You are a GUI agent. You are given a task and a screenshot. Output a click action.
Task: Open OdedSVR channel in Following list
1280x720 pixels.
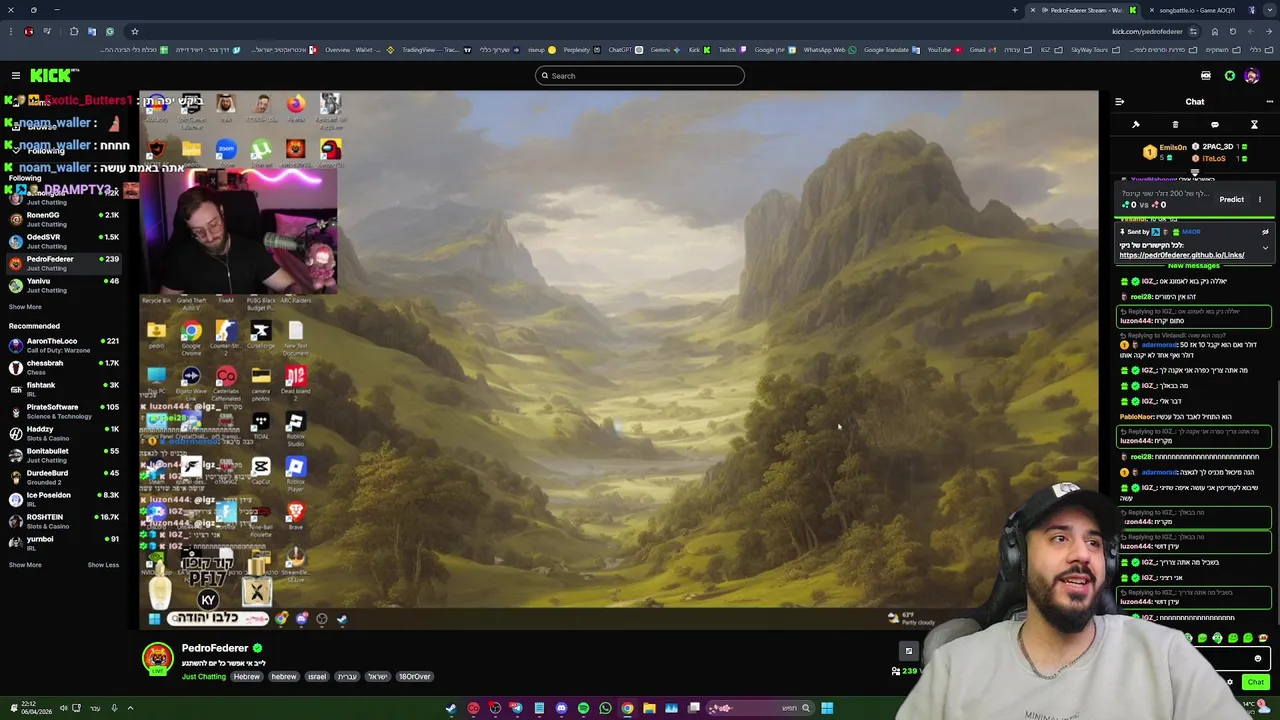point(62,241)
